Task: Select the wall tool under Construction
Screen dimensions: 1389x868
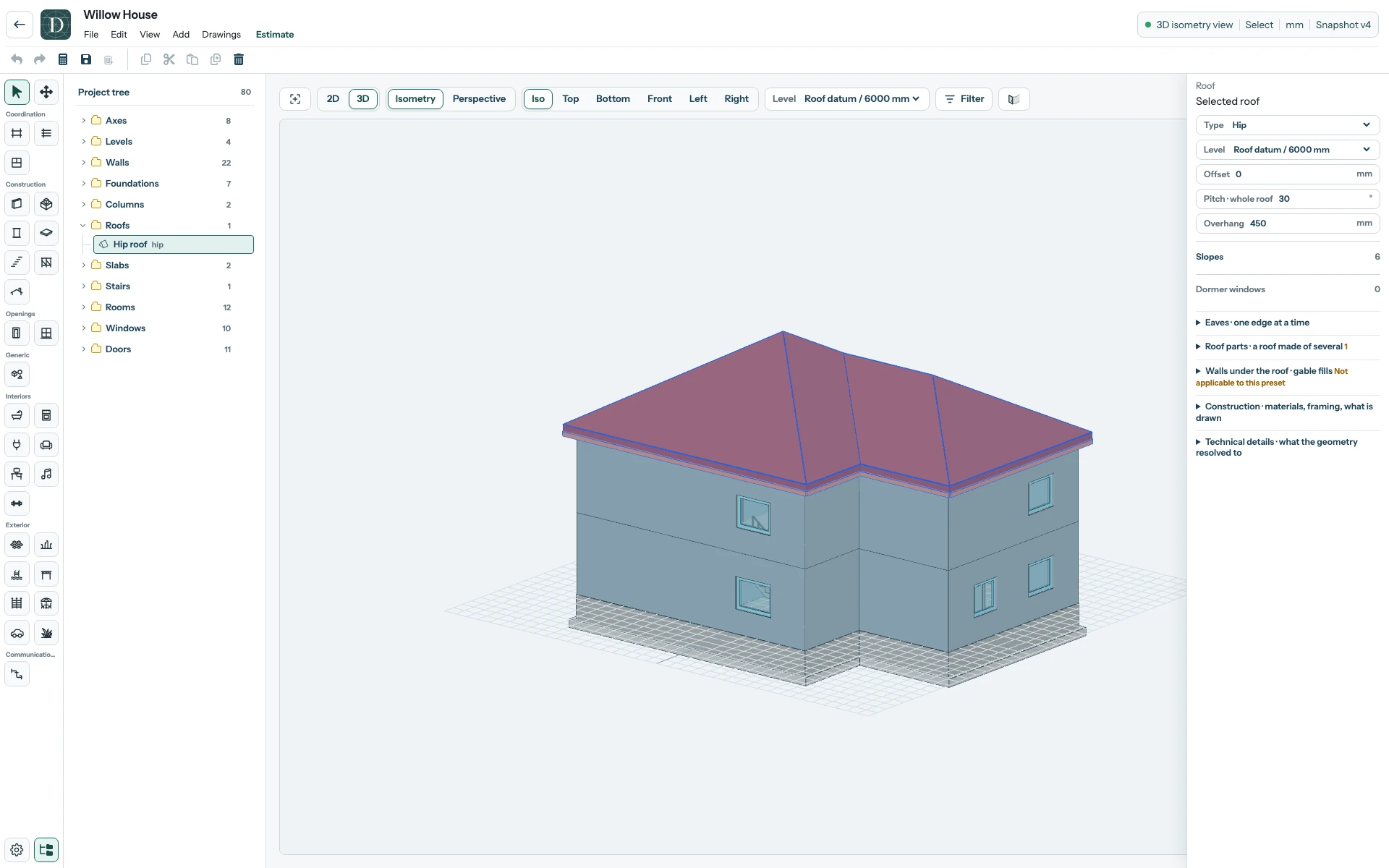Action: (17, 204)
